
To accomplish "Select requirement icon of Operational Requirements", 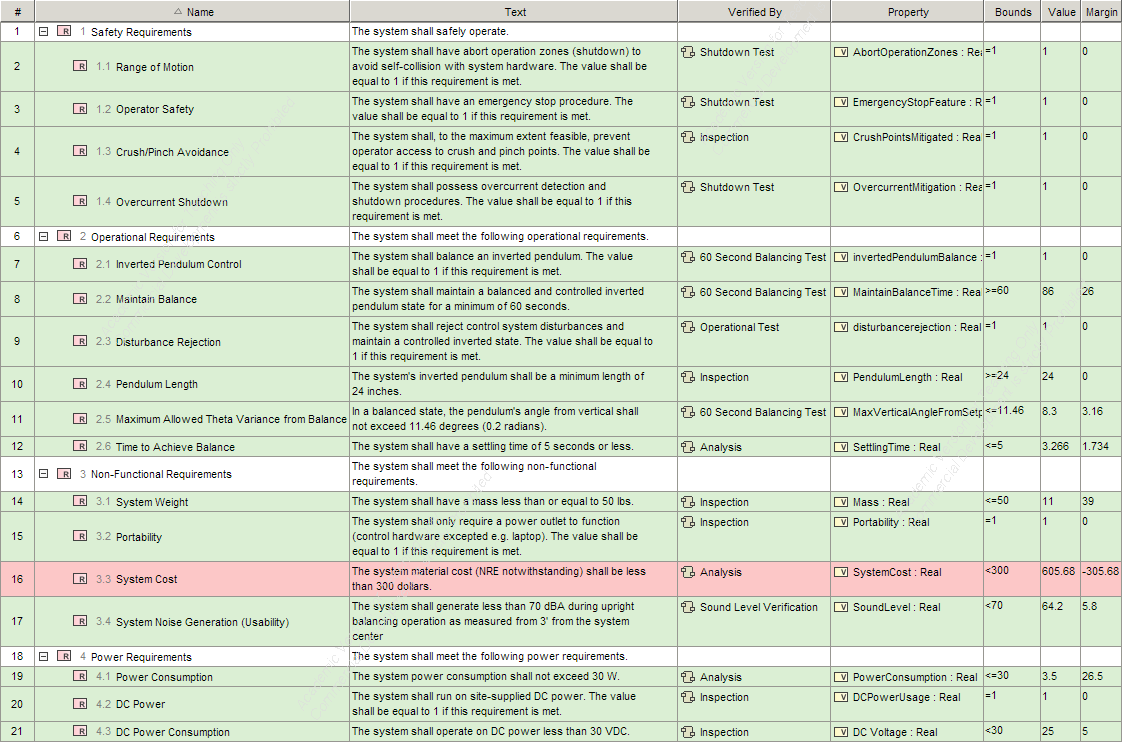I will point(64,236).
